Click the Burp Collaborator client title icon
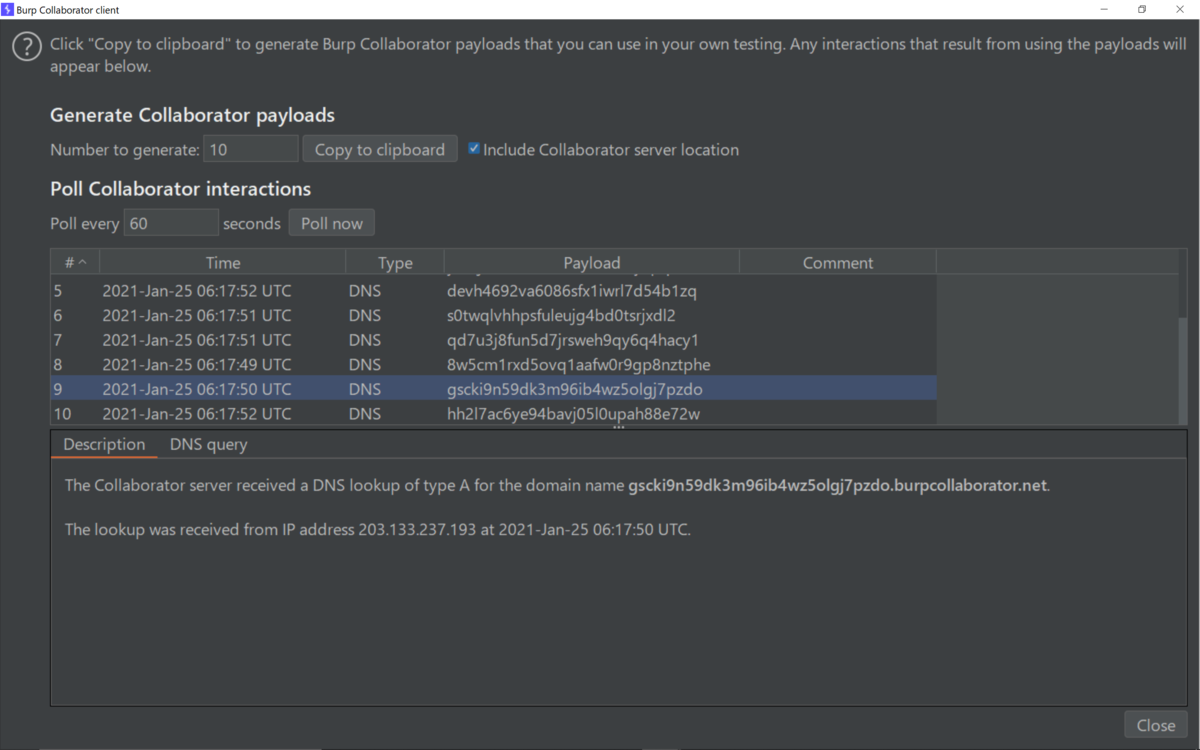The height and width of the screenshot is (750, 1200). [x=8, y=9]
